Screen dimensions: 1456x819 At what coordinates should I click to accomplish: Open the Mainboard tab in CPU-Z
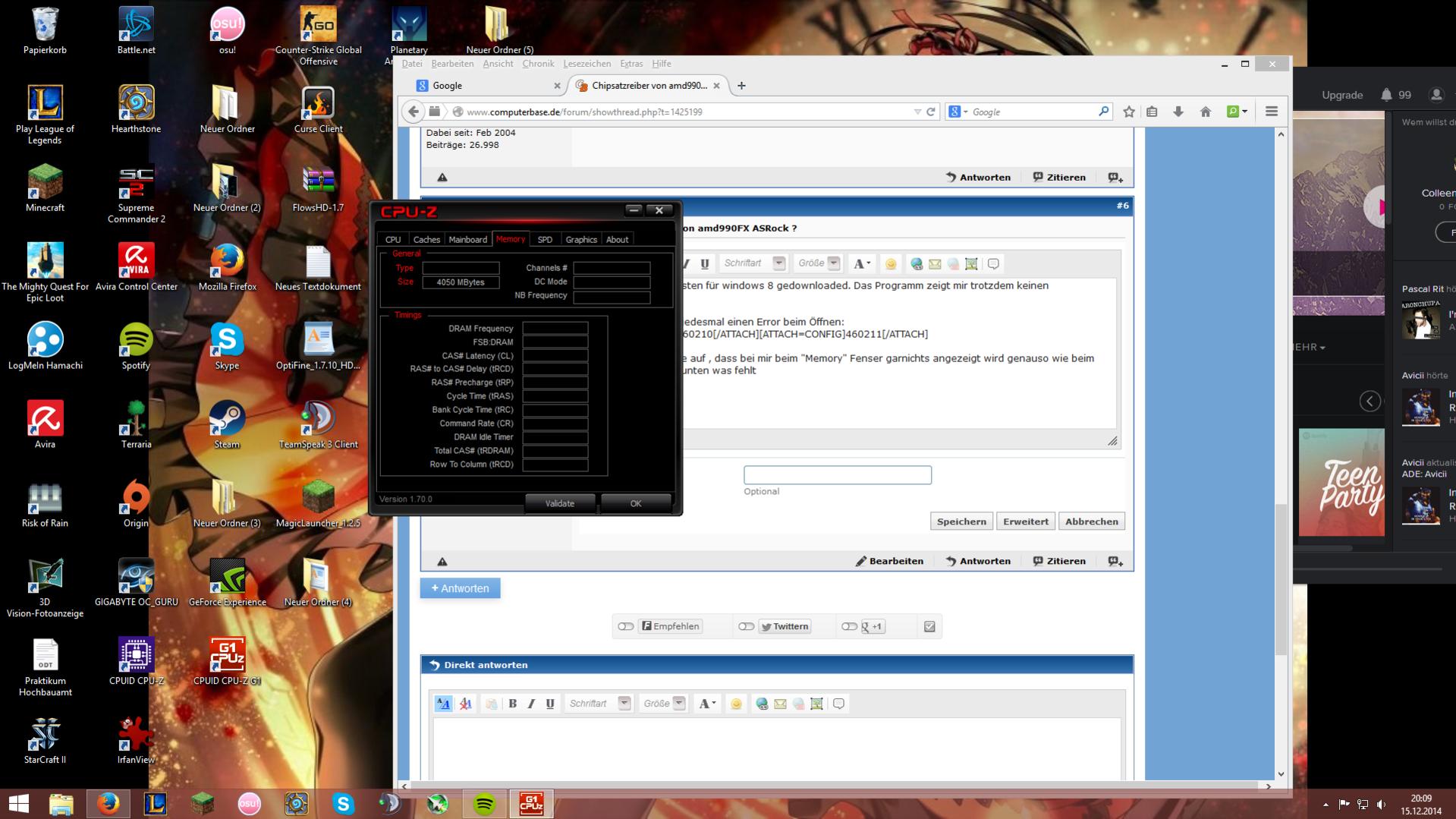[467, 239]
